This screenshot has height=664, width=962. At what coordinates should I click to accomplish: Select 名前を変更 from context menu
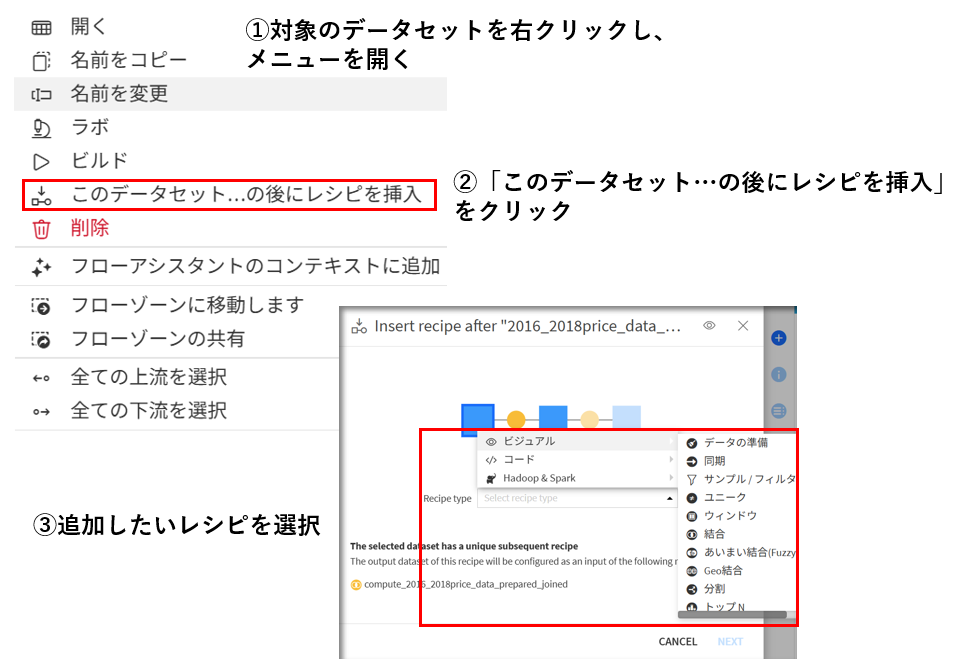[x=119, y=94]
